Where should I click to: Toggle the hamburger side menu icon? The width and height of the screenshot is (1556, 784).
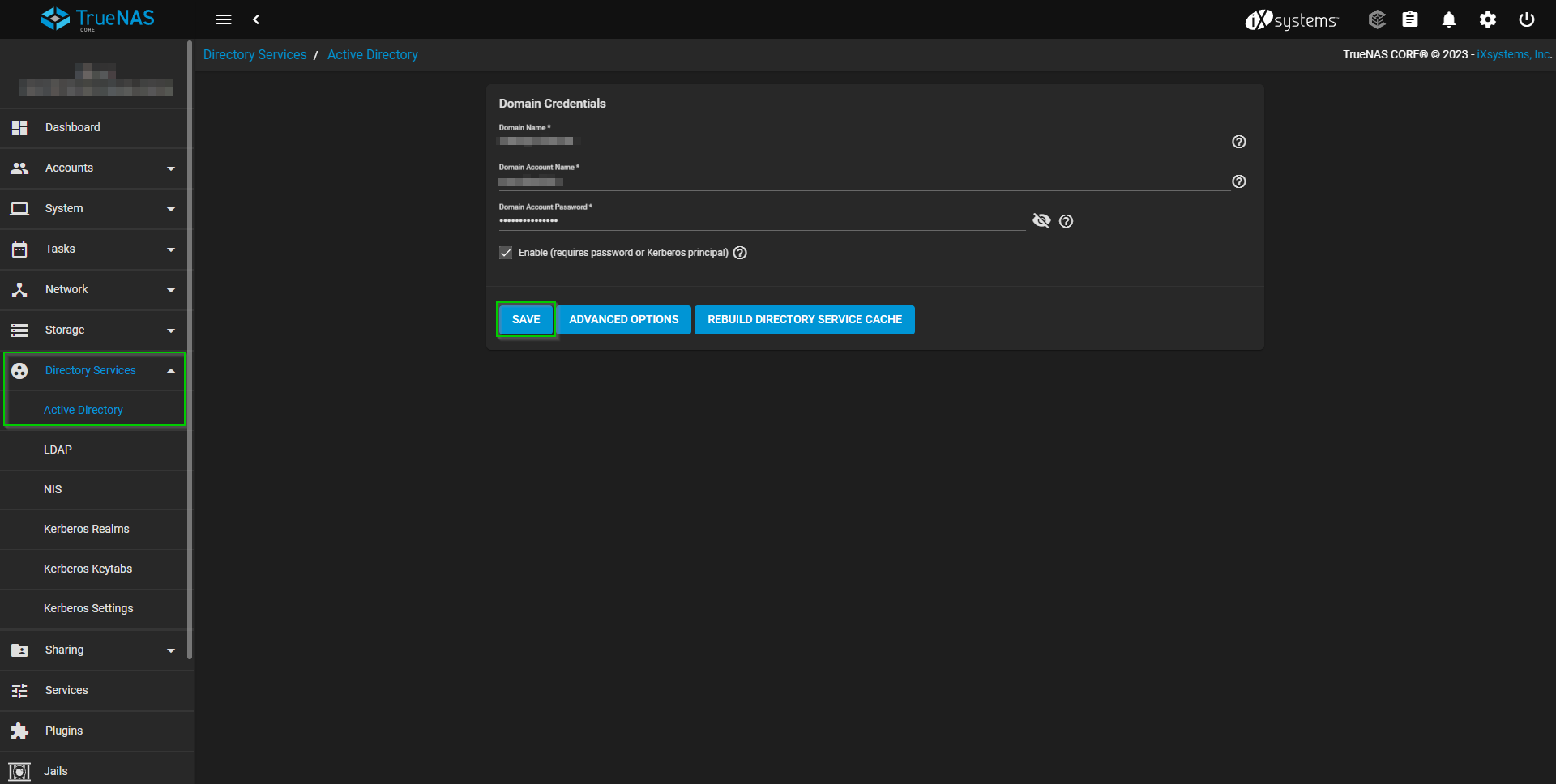pyautogui.click(x=224, y=19)
